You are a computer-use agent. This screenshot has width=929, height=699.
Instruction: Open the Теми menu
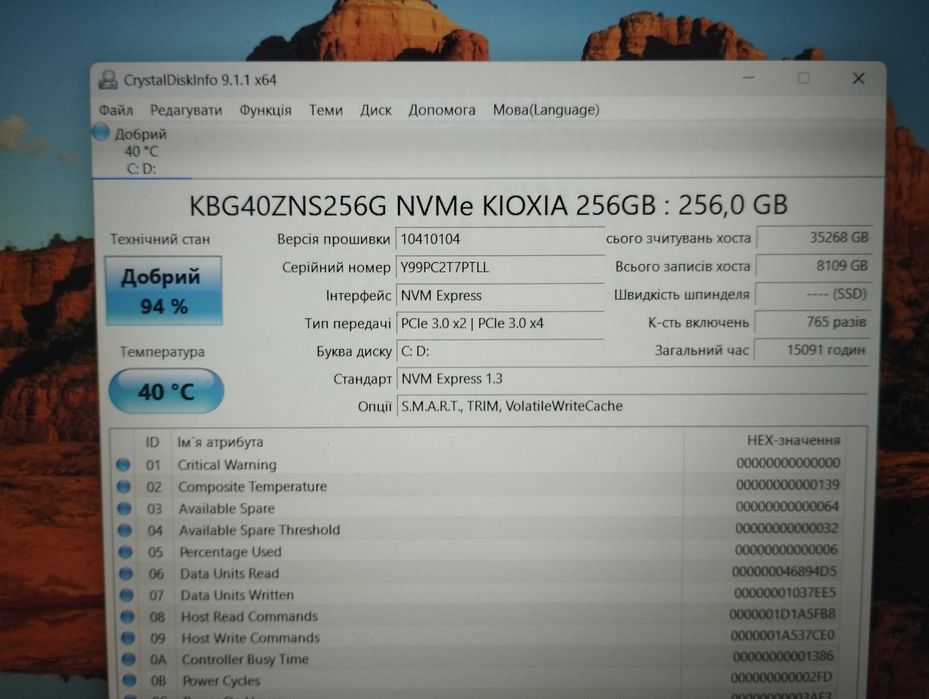tap(326, 110)
